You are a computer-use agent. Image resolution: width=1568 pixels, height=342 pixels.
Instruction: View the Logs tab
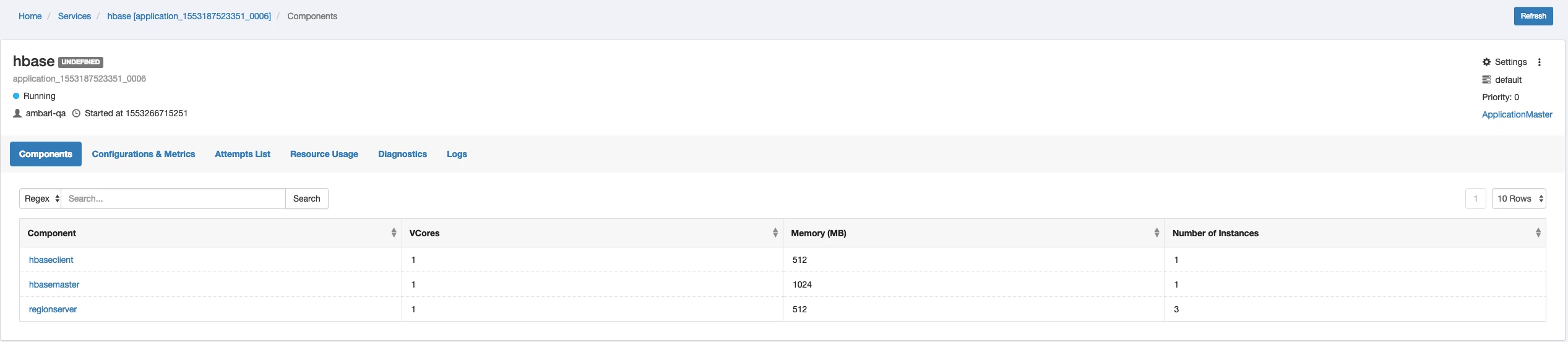457,154
